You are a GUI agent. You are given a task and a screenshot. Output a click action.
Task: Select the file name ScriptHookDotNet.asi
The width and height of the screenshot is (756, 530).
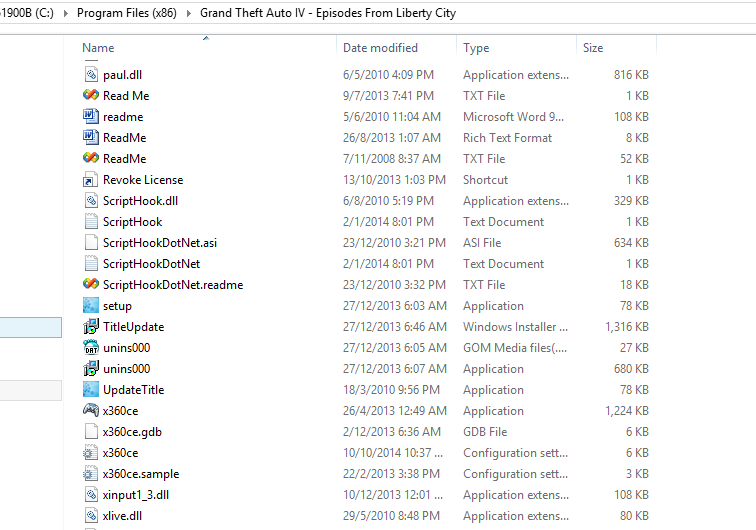coord(160,243)
